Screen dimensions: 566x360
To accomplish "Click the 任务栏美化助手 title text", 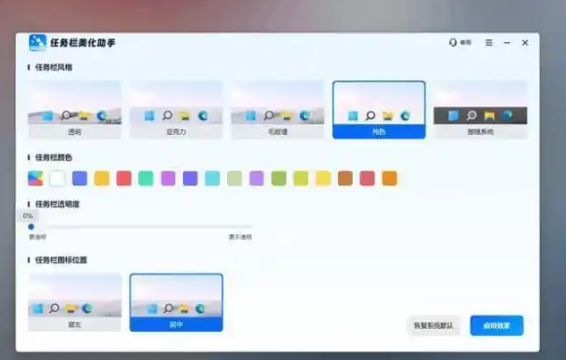I will pos(83,43).
